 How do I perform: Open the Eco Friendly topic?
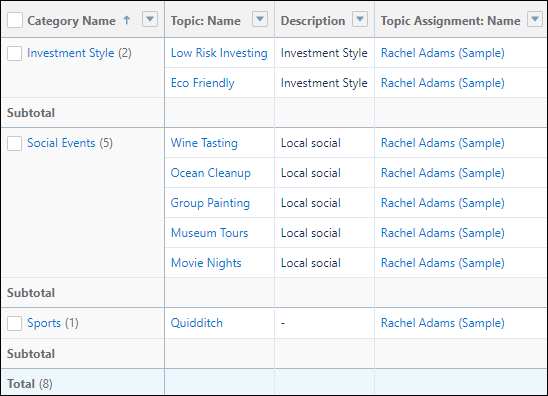point(203,83)
